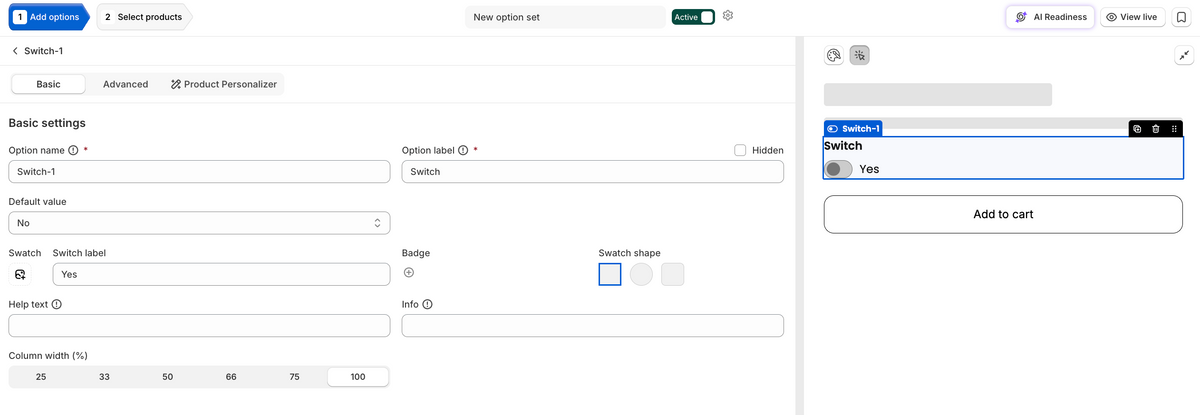Set column width to 100
Image resolution: width=1200 pixels, height=415 pixels.
358,377
